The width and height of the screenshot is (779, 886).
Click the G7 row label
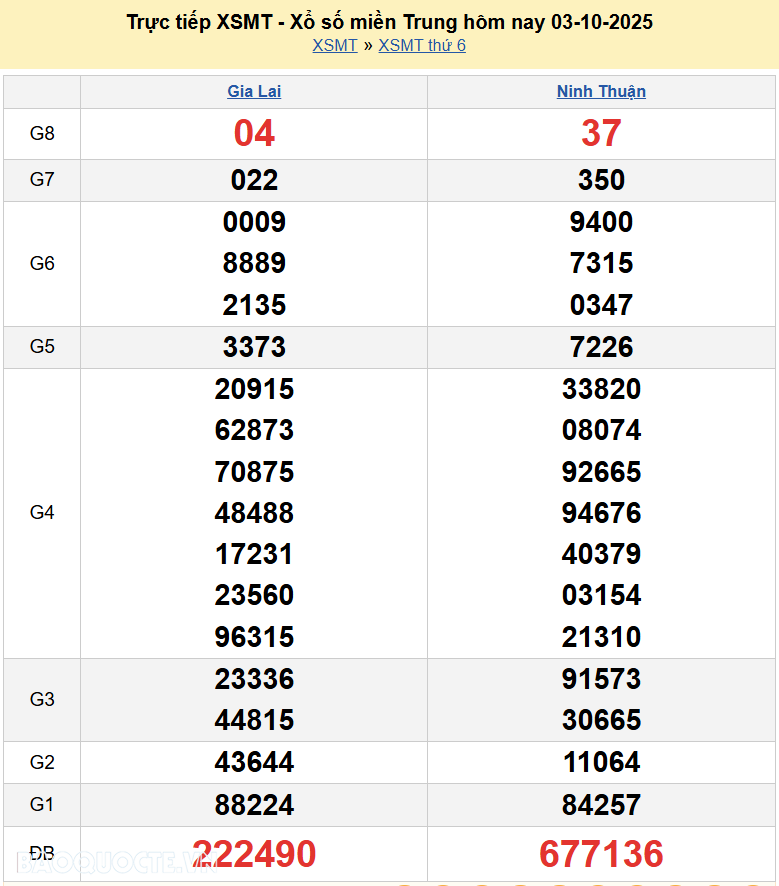(42, 180)
